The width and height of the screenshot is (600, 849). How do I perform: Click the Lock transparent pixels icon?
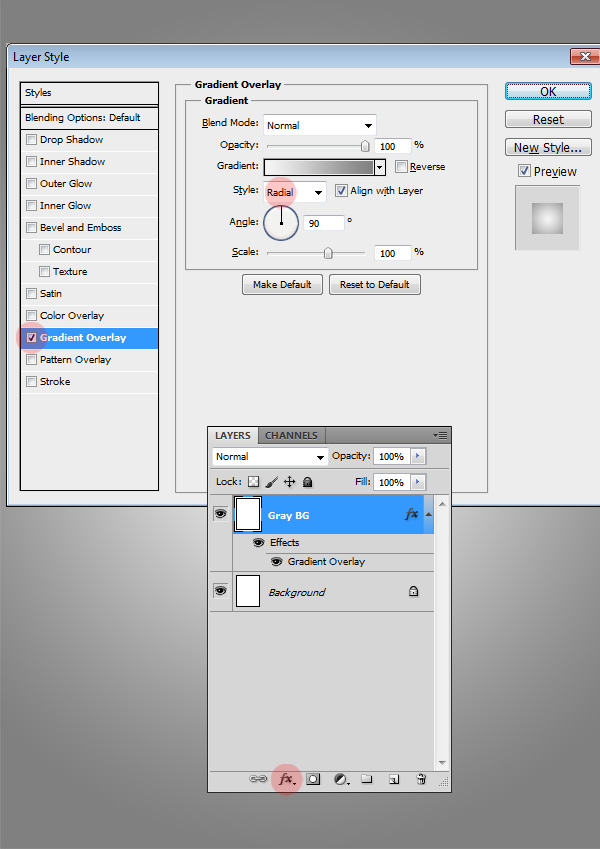254,482
